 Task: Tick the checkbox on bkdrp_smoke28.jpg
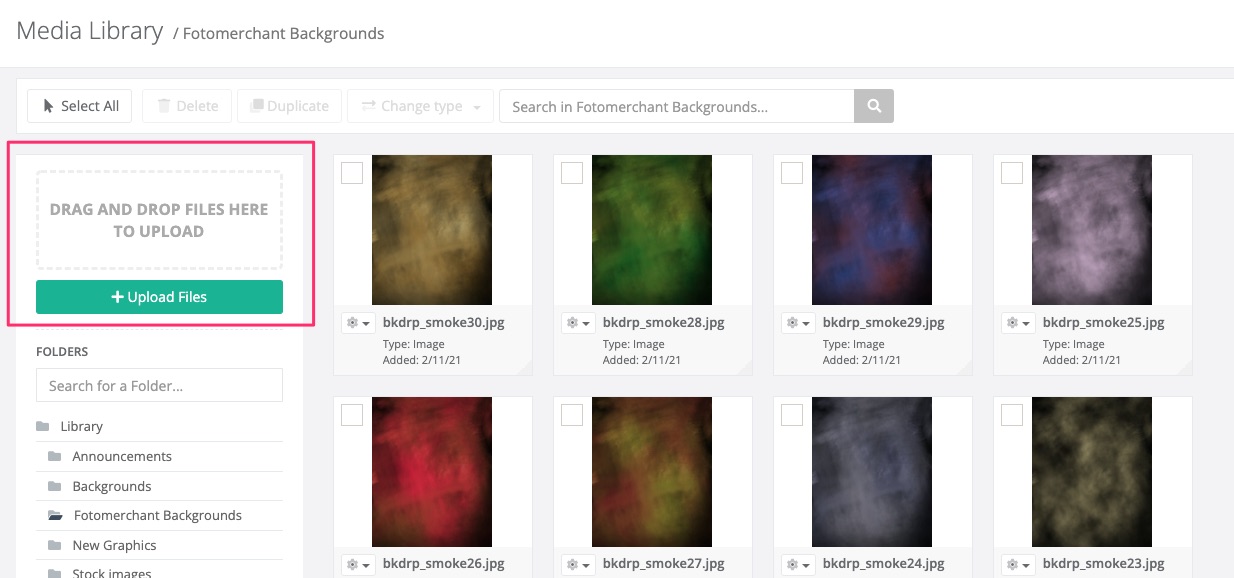(572, 173)
